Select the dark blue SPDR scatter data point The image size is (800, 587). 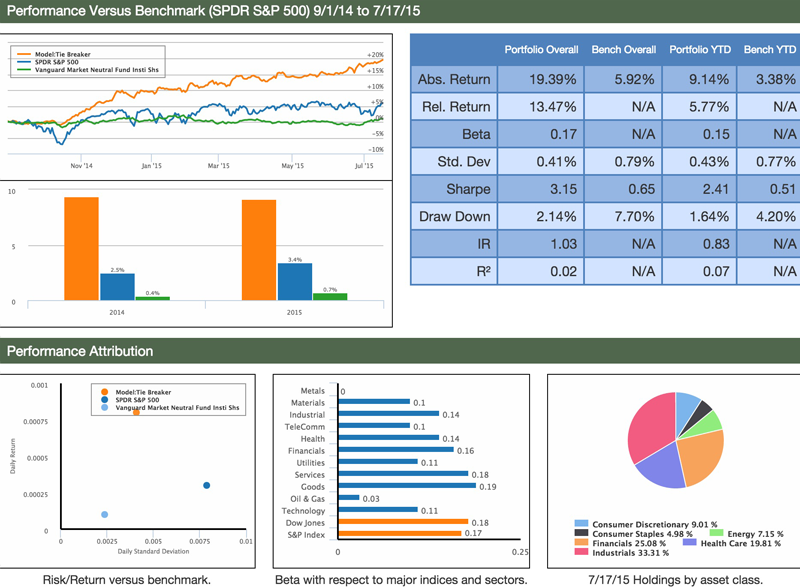point(207,486)
